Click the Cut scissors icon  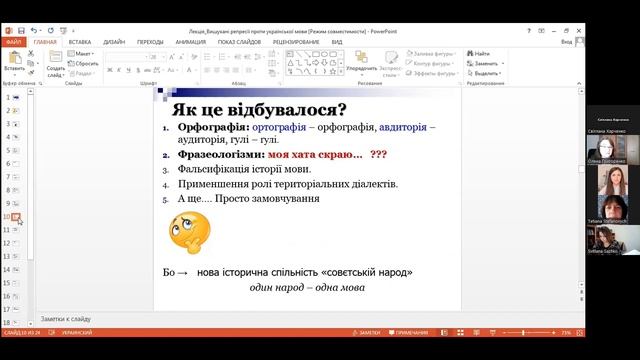31,53
